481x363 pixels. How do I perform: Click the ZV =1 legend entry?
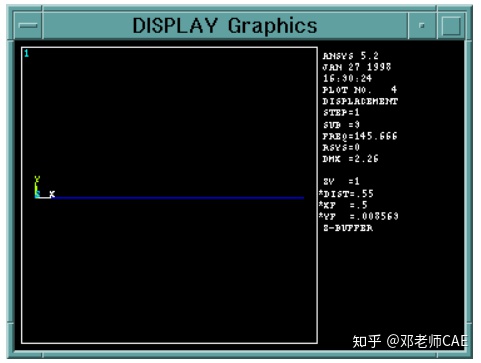pos(341,181)
